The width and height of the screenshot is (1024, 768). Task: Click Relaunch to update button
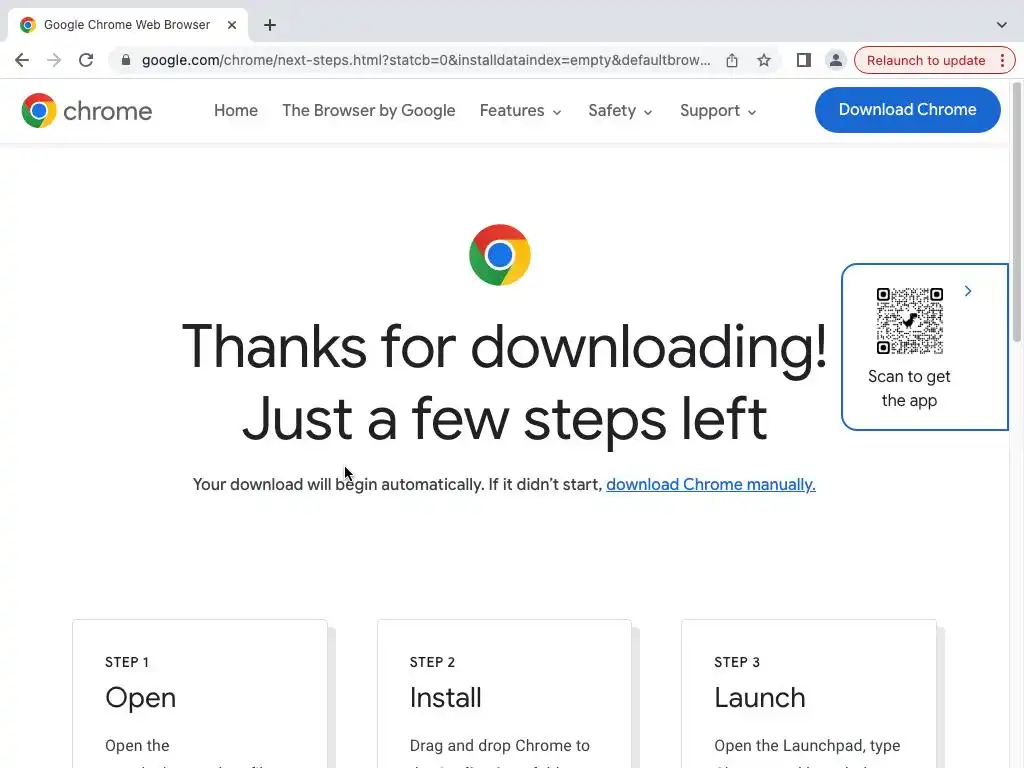pos(925,60)
